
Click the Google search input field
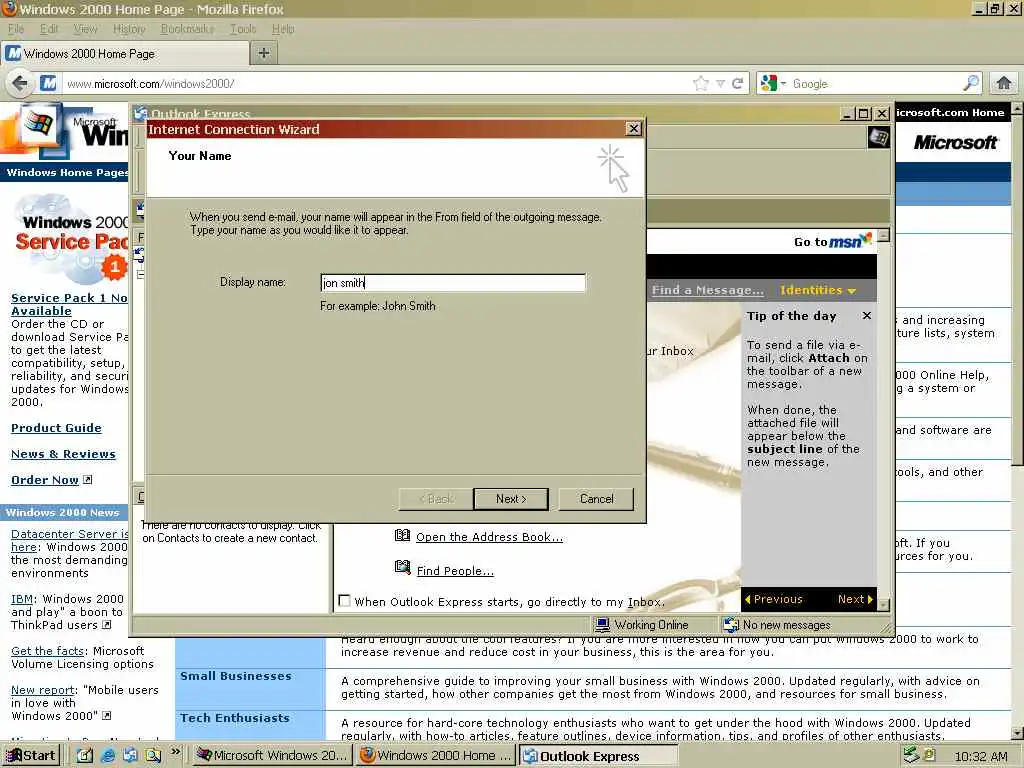pos(875,84)
